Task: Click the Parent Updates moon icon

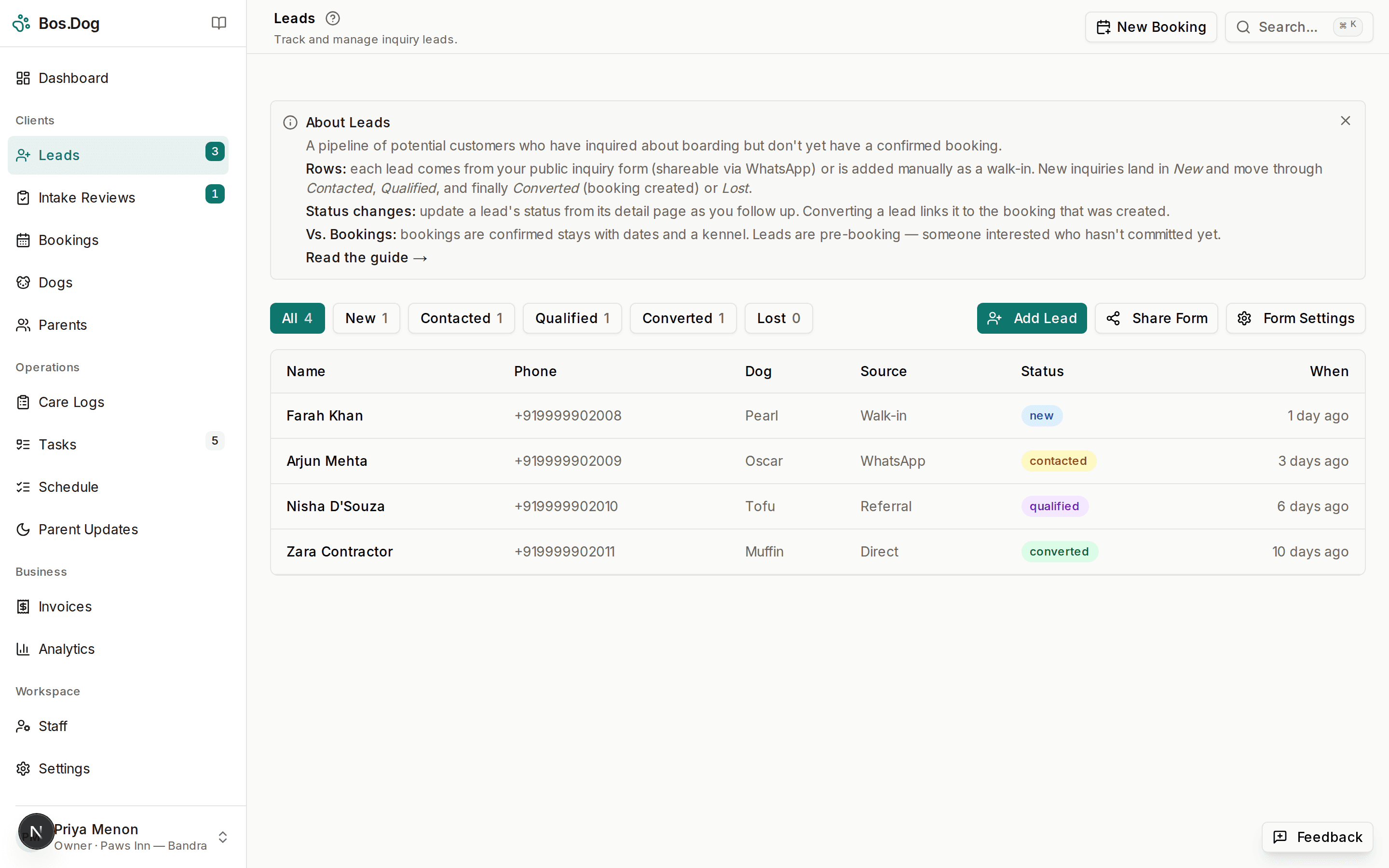Action: tap(23, 529)
